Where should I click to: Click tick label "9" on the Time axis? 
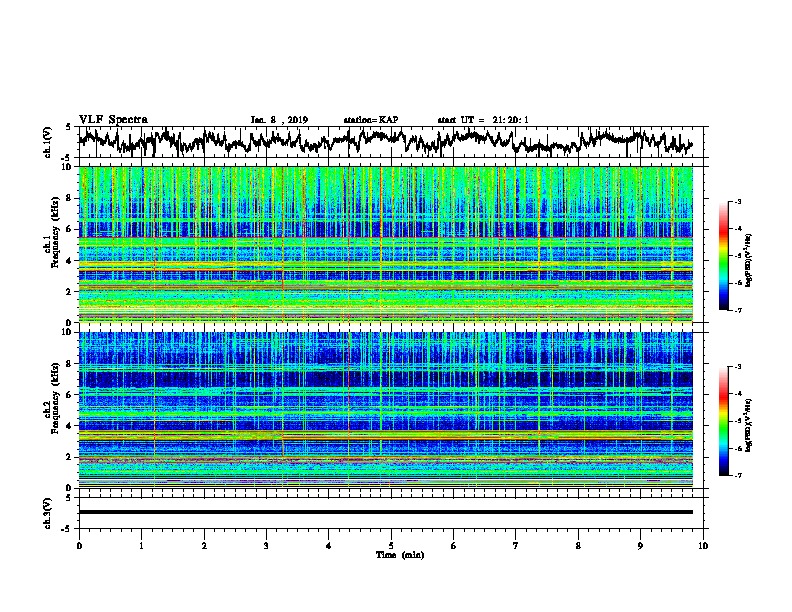(x=640, y=546)
